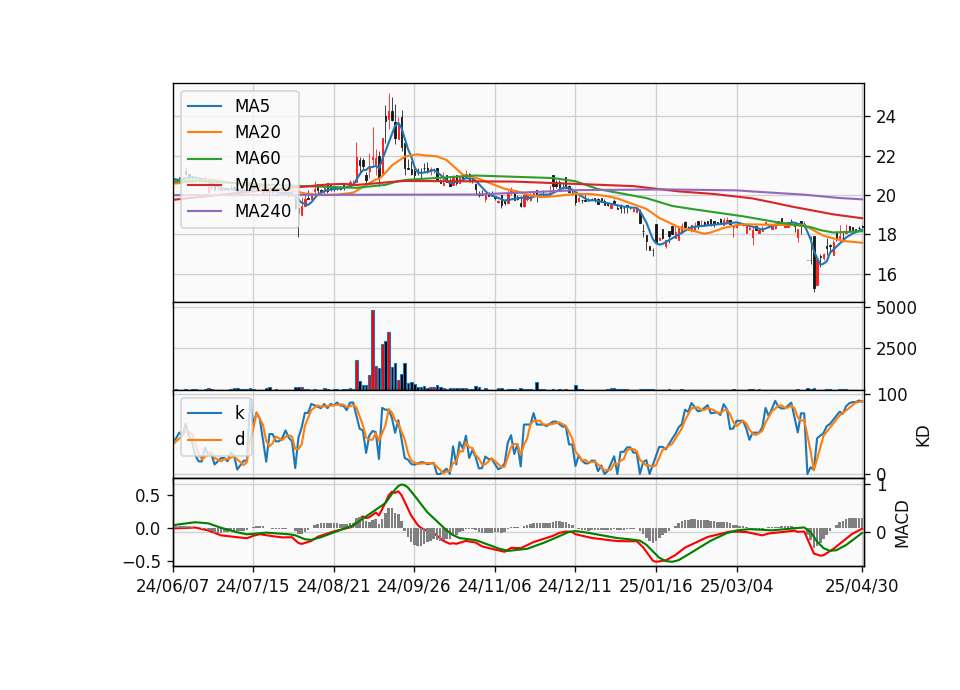Click the price axis value 22

click(x=886, y=157)
